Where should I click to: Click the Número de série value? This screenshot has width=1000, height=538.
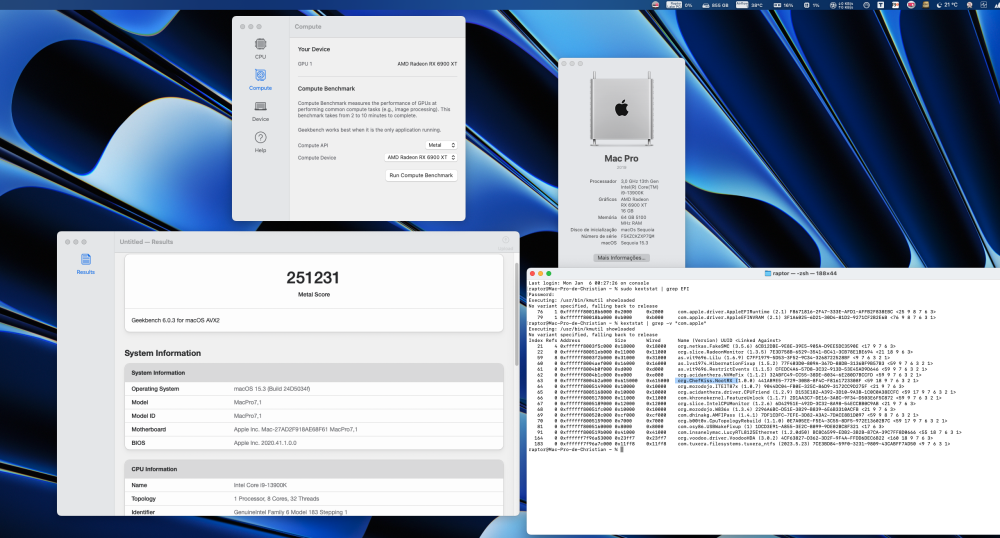pos(637,236)
